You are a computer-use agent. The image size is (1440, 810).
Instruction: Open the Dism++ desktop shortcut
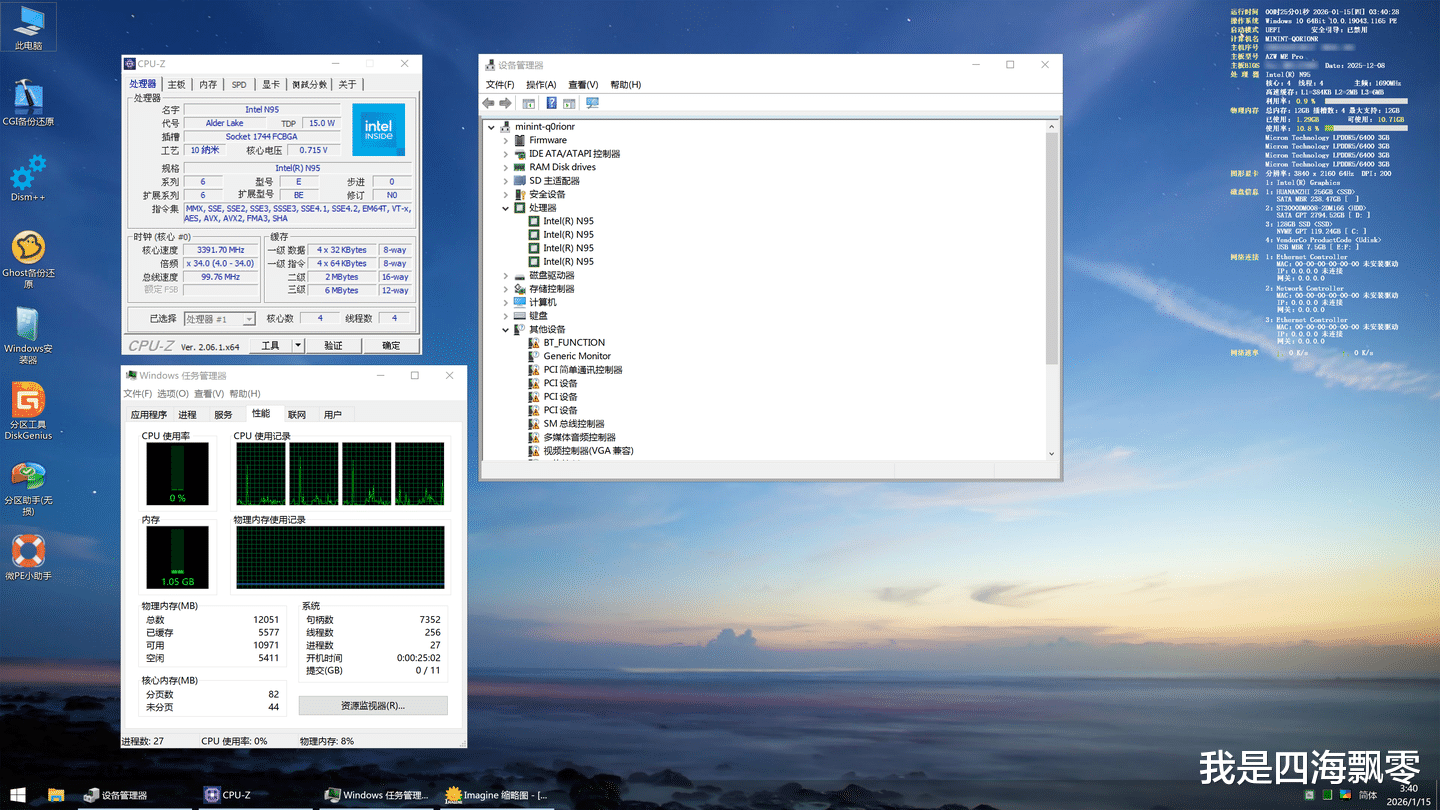(x=28, y=174)
